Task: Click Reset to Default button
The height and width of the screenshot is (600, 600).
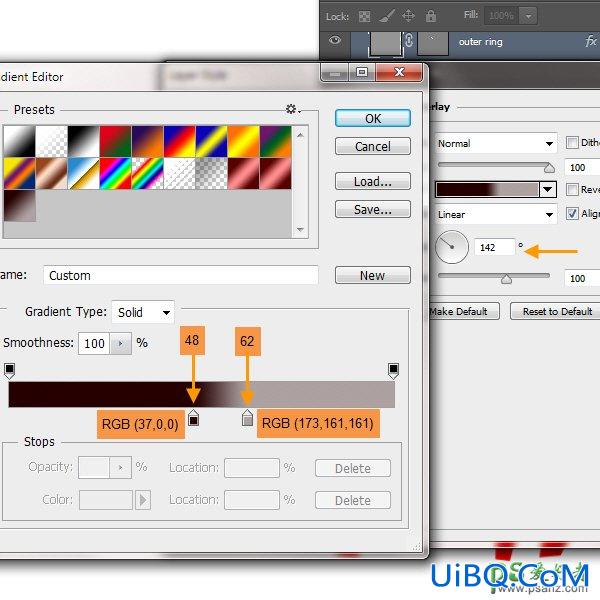Action: coord(556,311)
